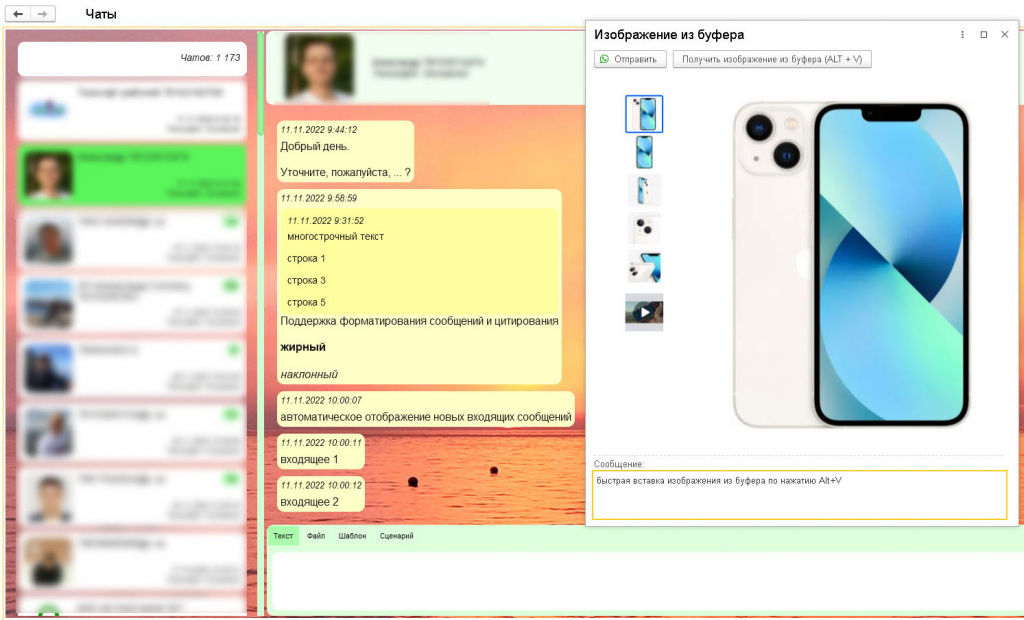Click the Отправить button
The height and width of the screenshot is (620, 1024).
630,59
